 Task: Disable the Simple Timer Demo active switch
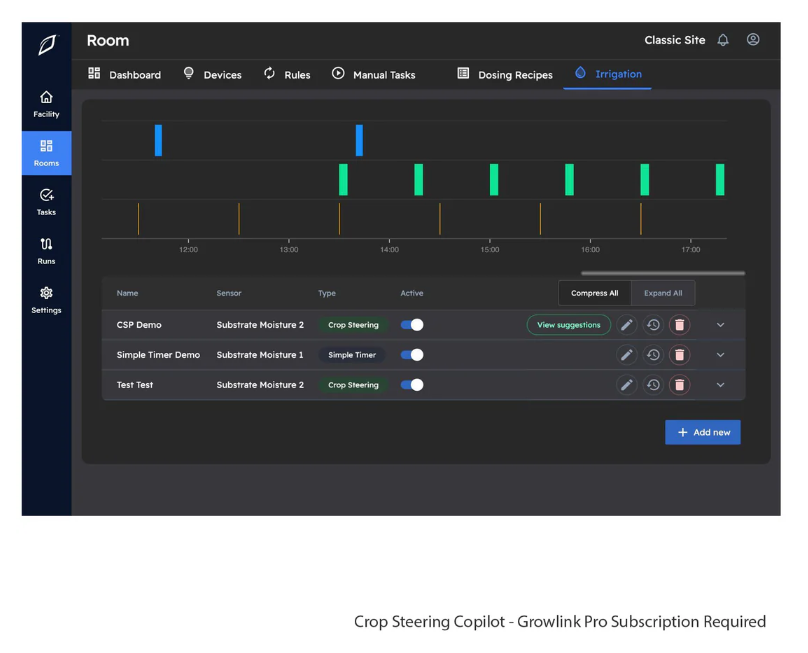click(x=412, y=355)
